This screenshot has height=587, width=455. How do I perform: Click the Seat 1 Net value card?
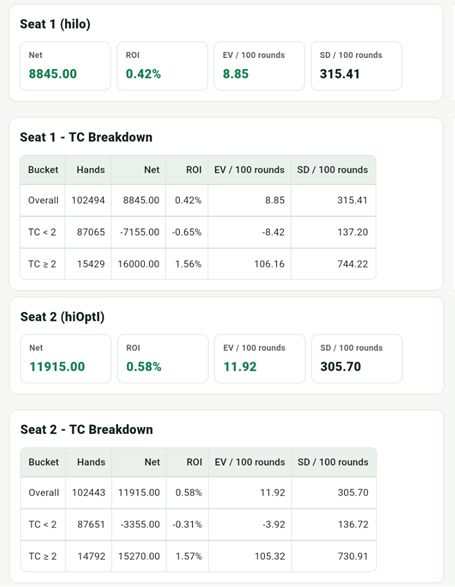coord(65,66)
